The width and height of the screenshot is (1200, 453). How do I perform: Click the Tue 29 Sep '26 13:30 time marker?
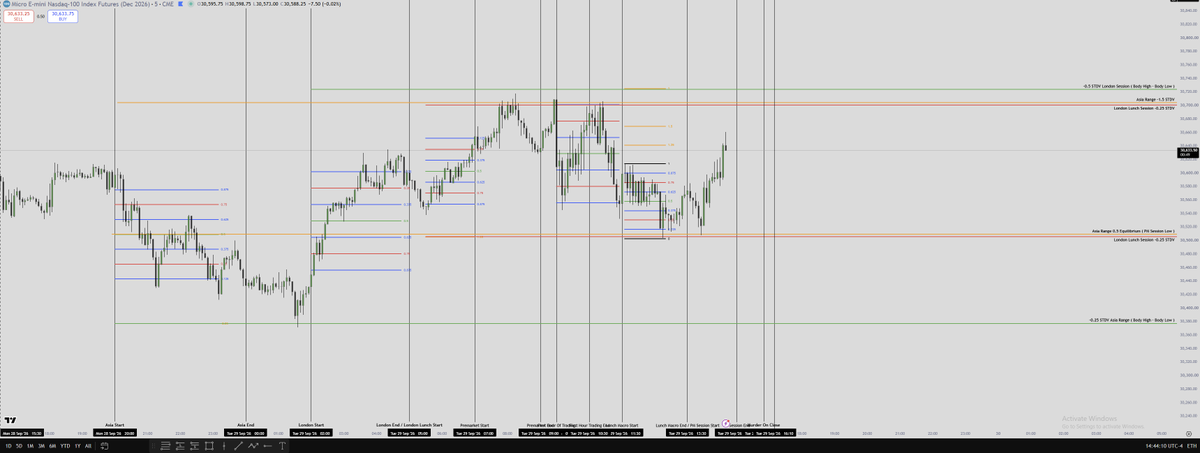pyautogui.click(x=687, y=434)
